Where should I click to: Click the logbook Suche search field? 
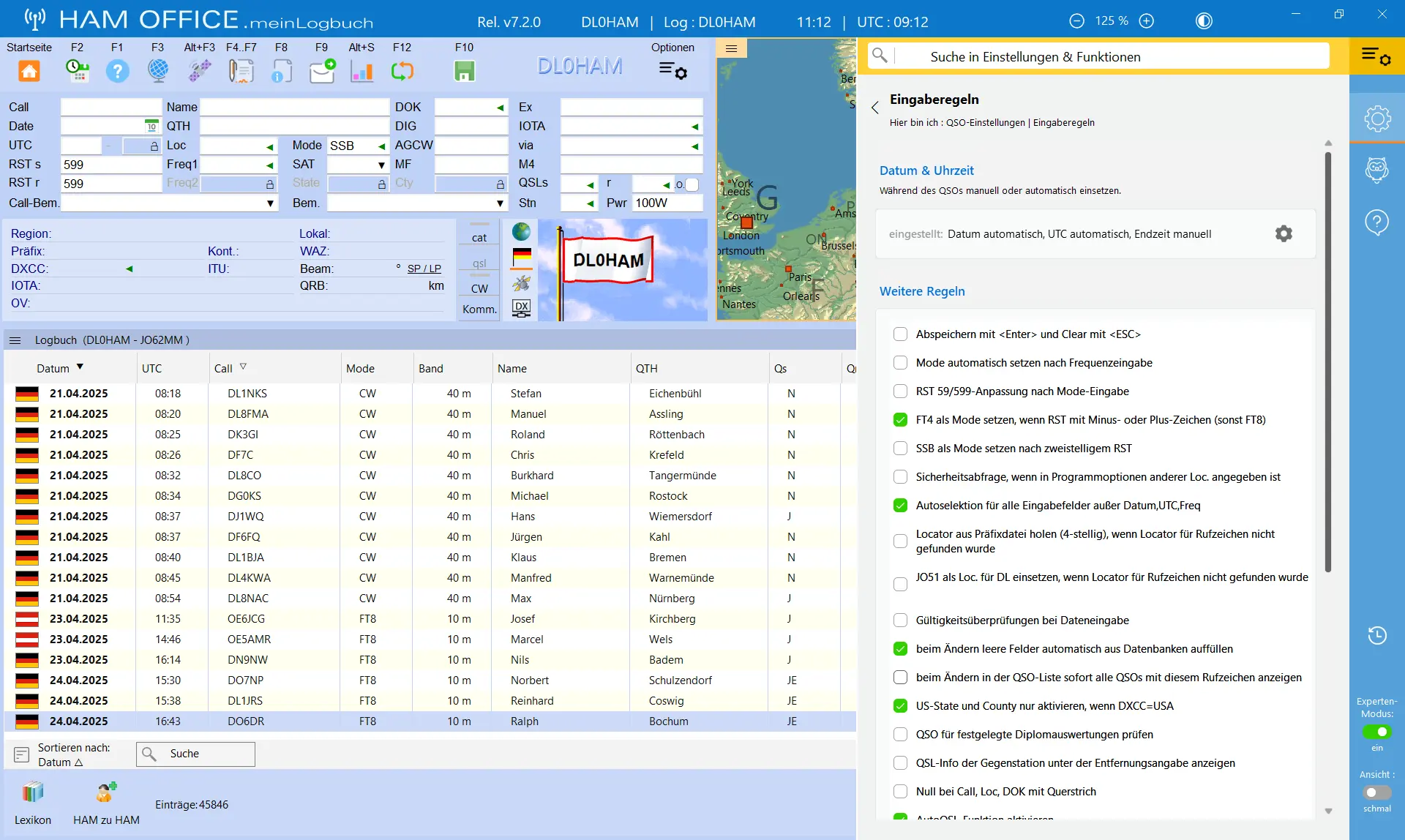point(195,754)
